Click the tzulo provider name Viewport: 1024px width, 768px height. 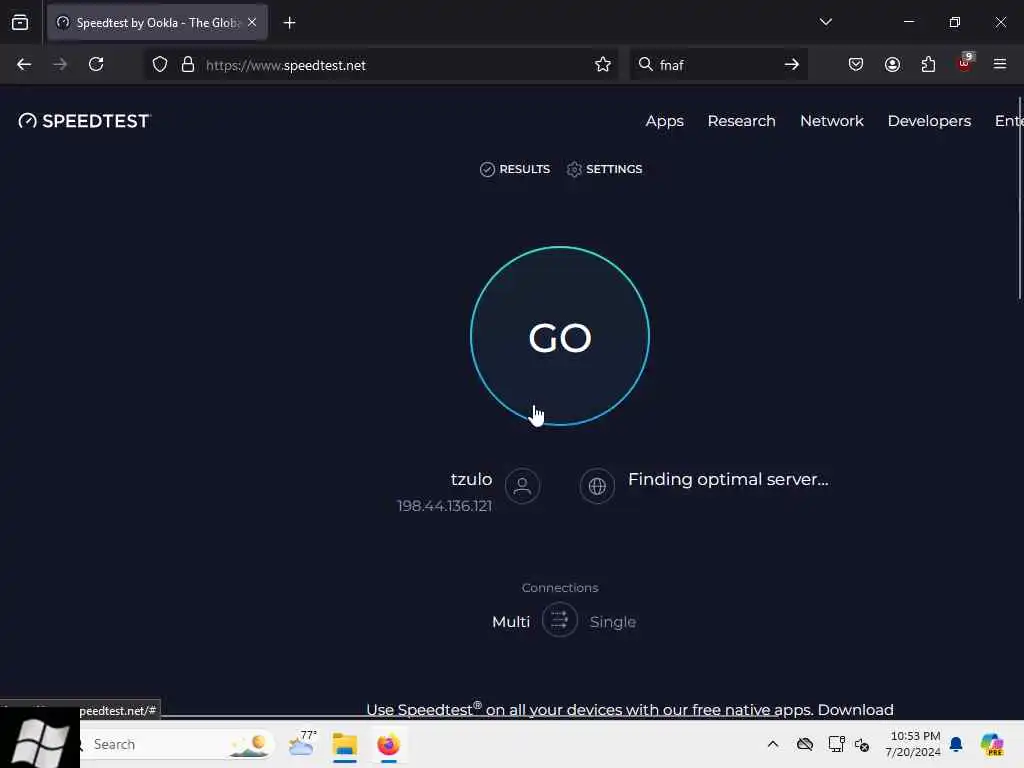[x=471, y=479]
